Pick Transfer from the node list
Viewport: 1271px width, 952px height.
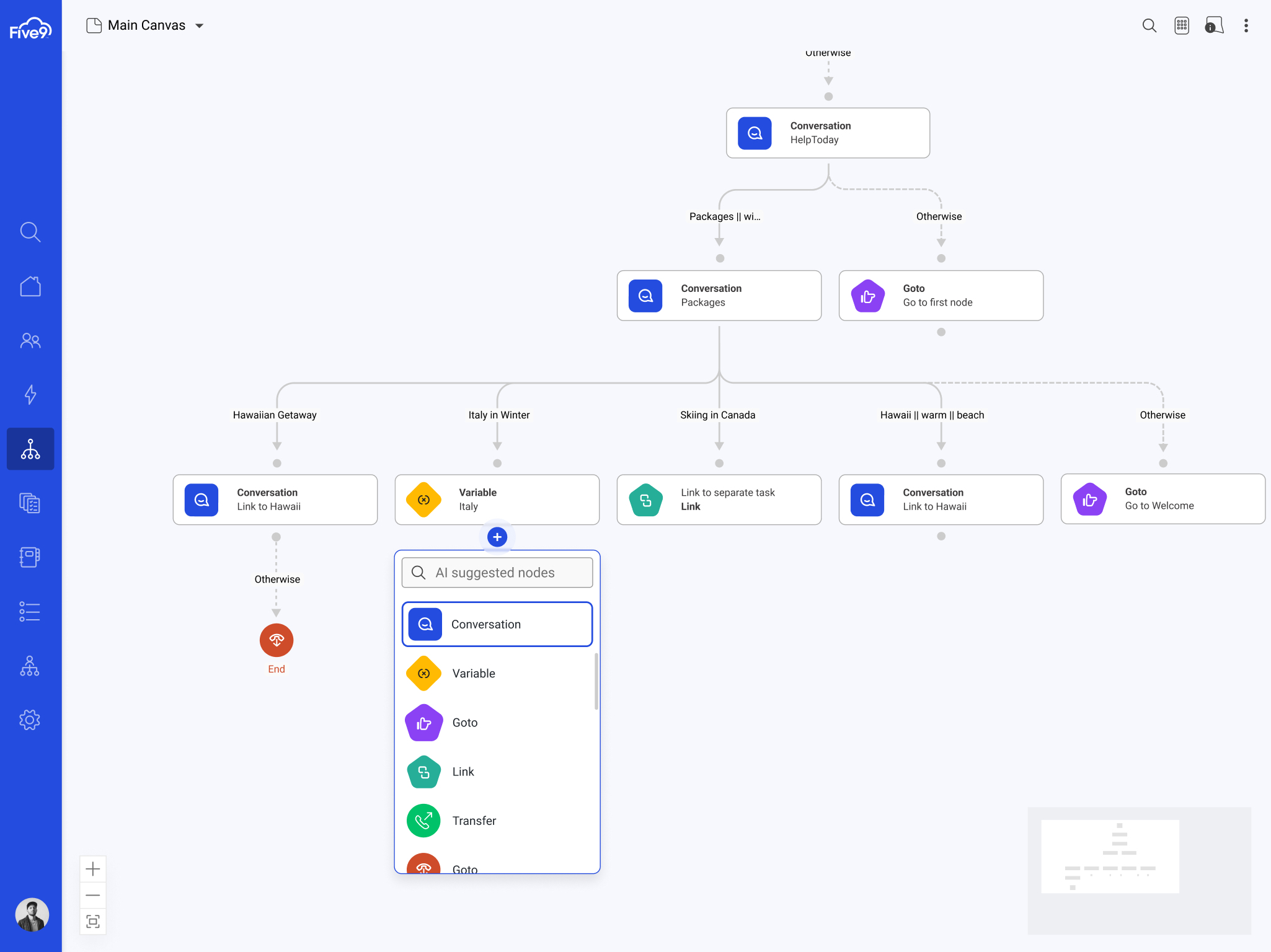(474, 821)
